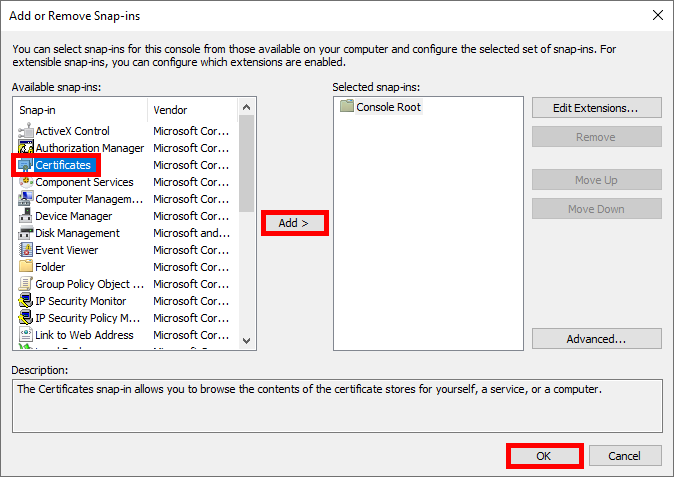Click the Folder snap-in icon
Screen dimensions: 674x477
[x=26, y=267]
